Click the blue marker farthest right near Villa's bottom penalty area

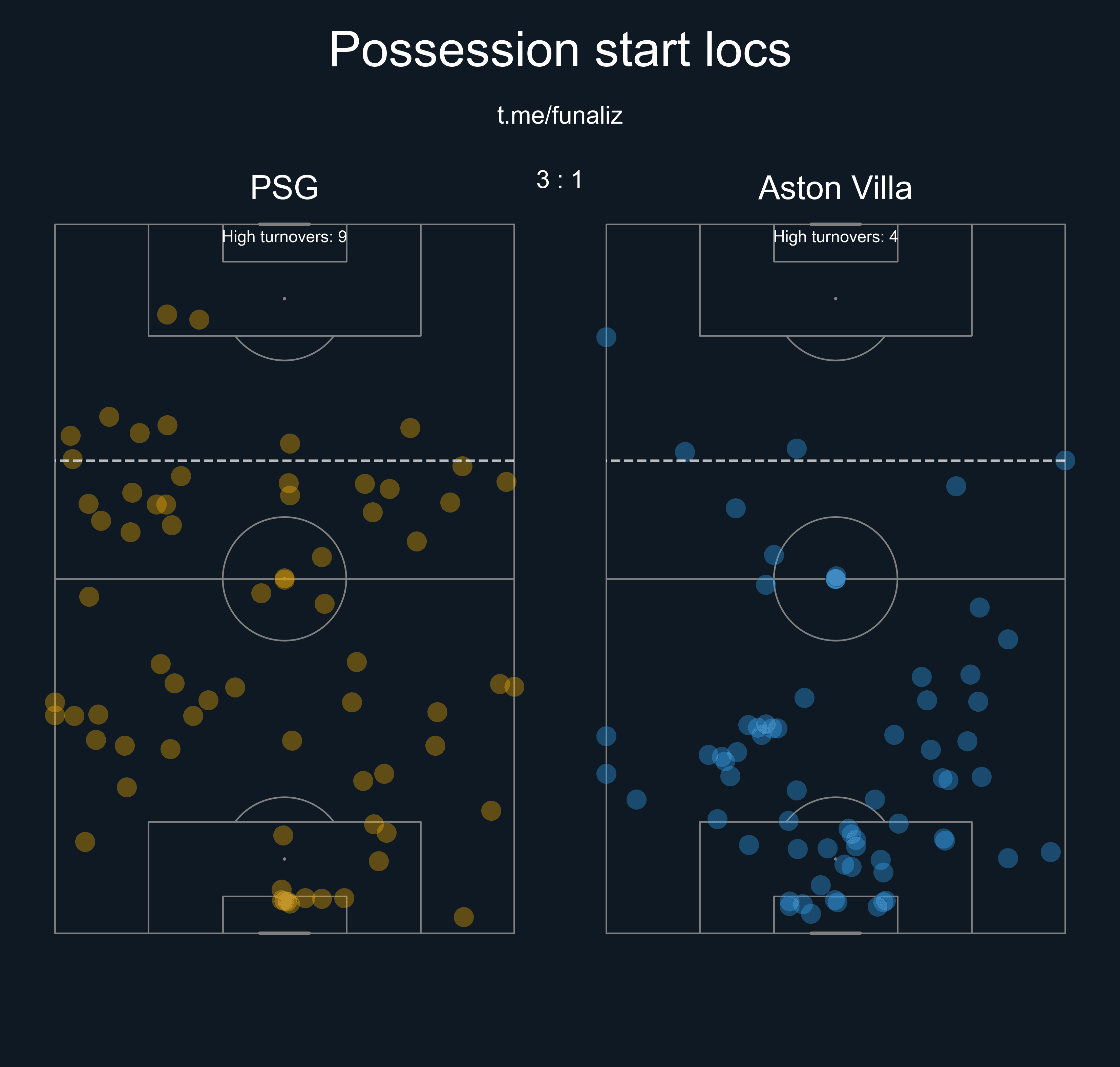pyautogui.click(x=1050, y=852)
